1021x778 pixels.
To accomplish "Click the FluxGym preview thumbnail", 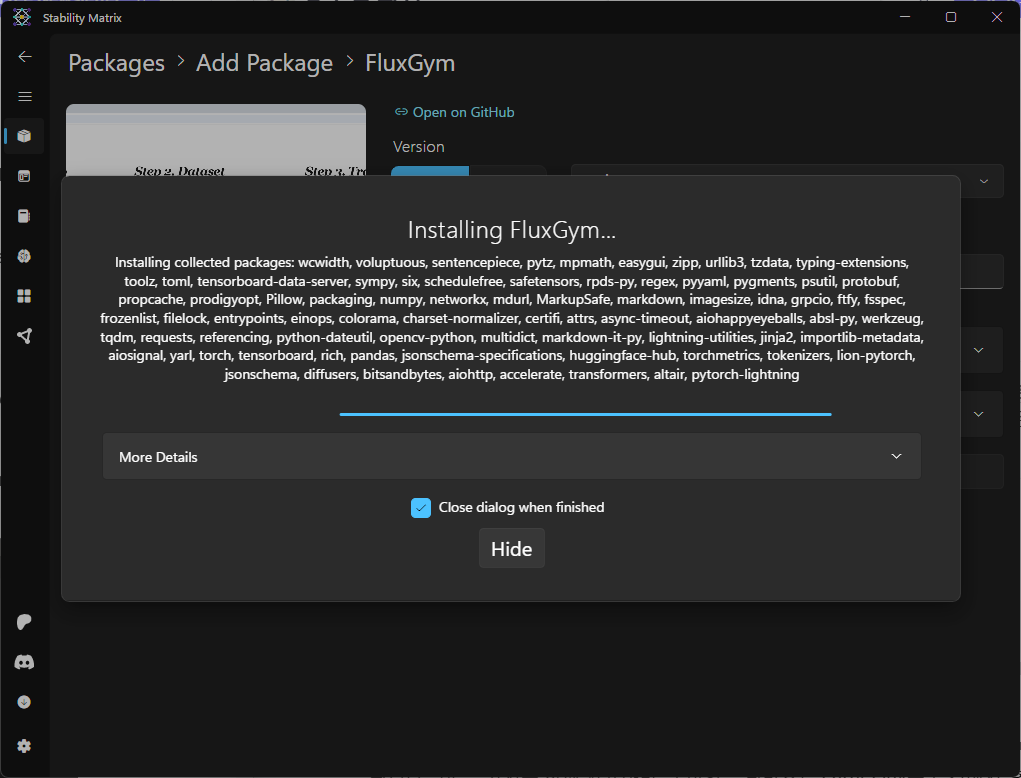I will pyautogui.click(x=216, y=140).
